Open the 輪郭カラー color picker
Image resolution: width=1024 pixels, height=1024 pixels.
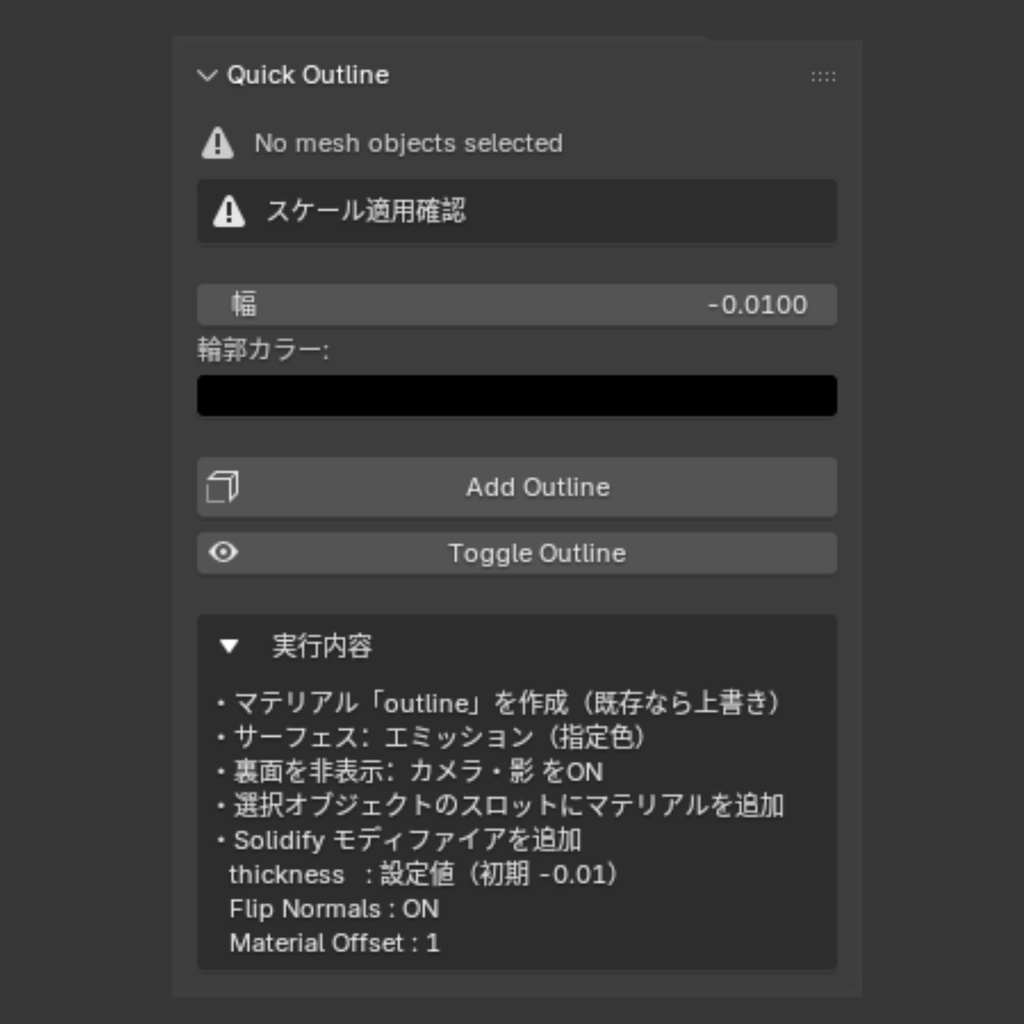516,395
